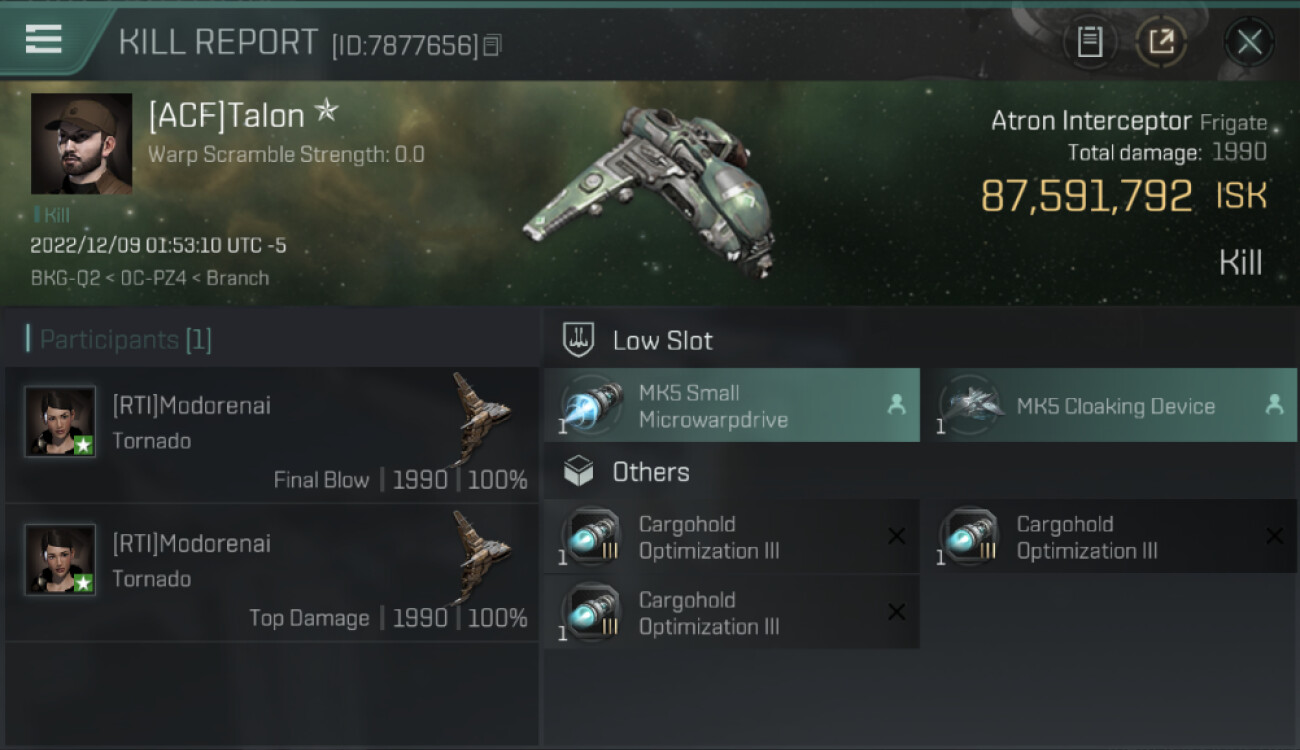The height and width of the screenshot is (750, 1300).
Task: Open Modorenai Final Blow participant entry
Action: (x=271, y=434)
